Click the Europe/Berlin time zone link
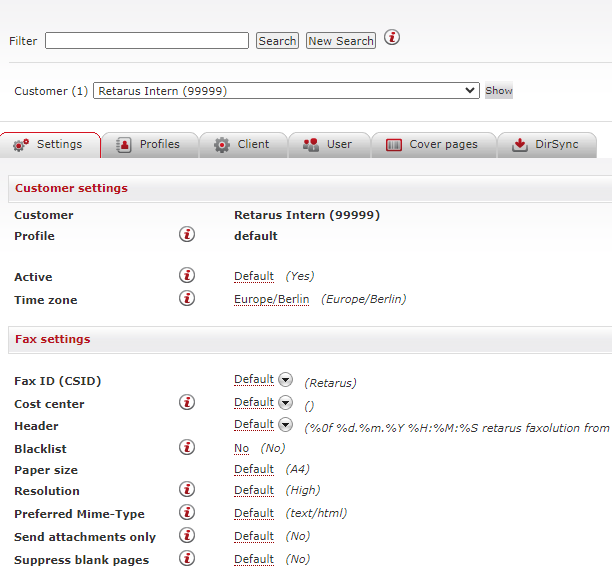The width and height of the screenshot is (612, 572). pyautogui.click(x=271, y=299)
